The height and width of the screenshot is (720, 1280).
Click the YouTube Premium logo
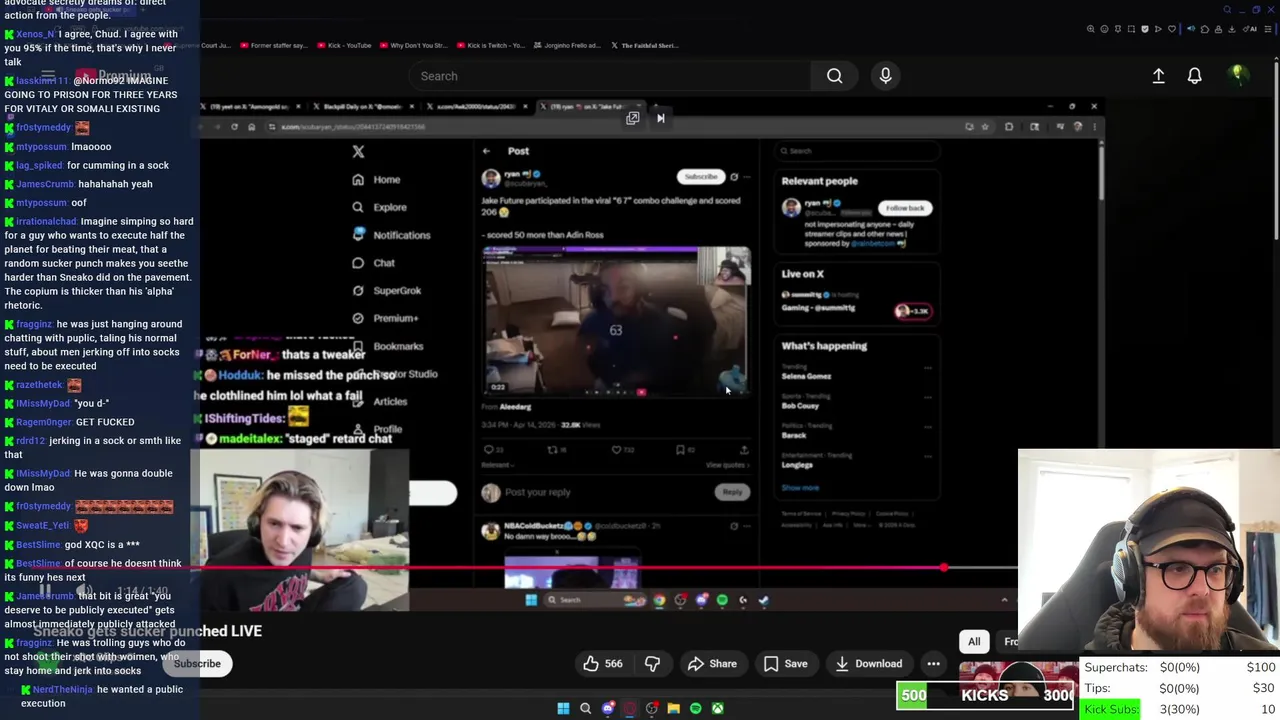point(113,76)
